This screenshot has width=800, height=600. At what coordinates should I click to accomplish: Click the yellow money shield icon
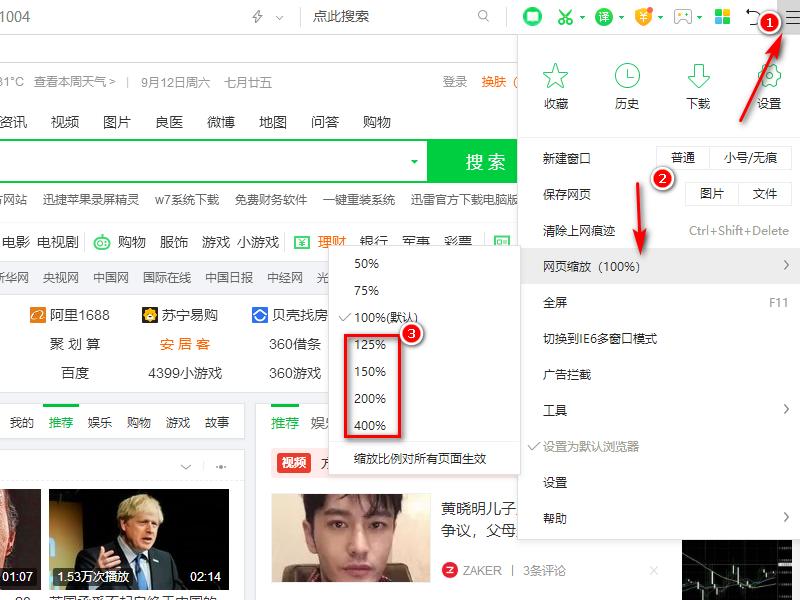coord(641,16)
